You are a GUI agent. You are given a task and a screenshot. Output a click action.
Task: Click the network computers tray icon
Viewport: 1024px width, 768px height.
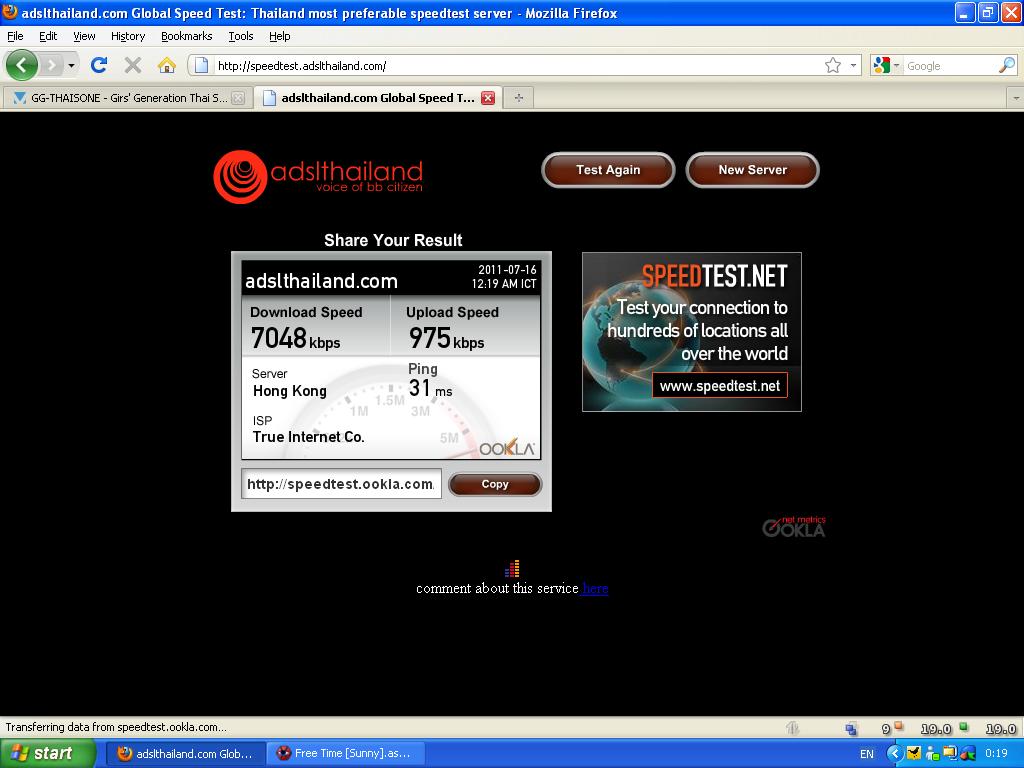950,753
